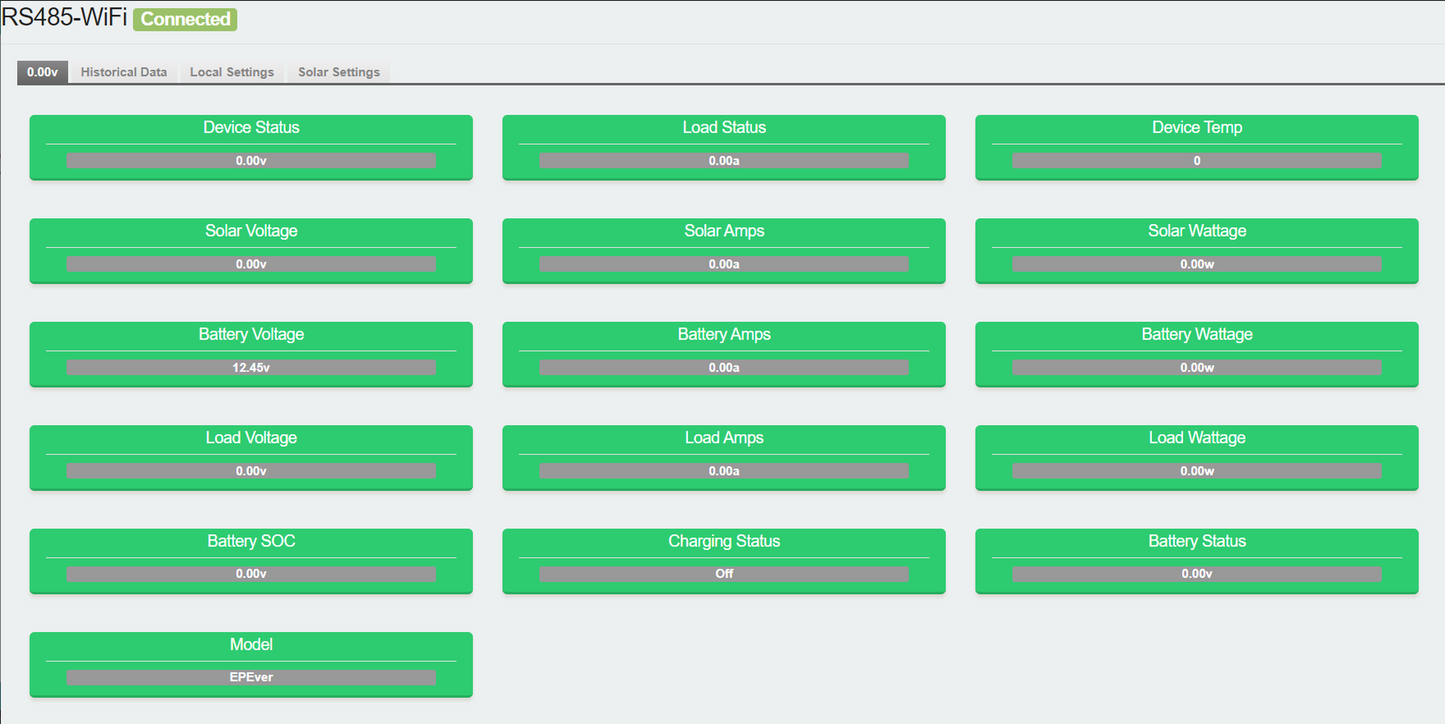Screen dimensions: 1445x724
Task: Click the Solar Amps reading bar
Action: [724, 264]
